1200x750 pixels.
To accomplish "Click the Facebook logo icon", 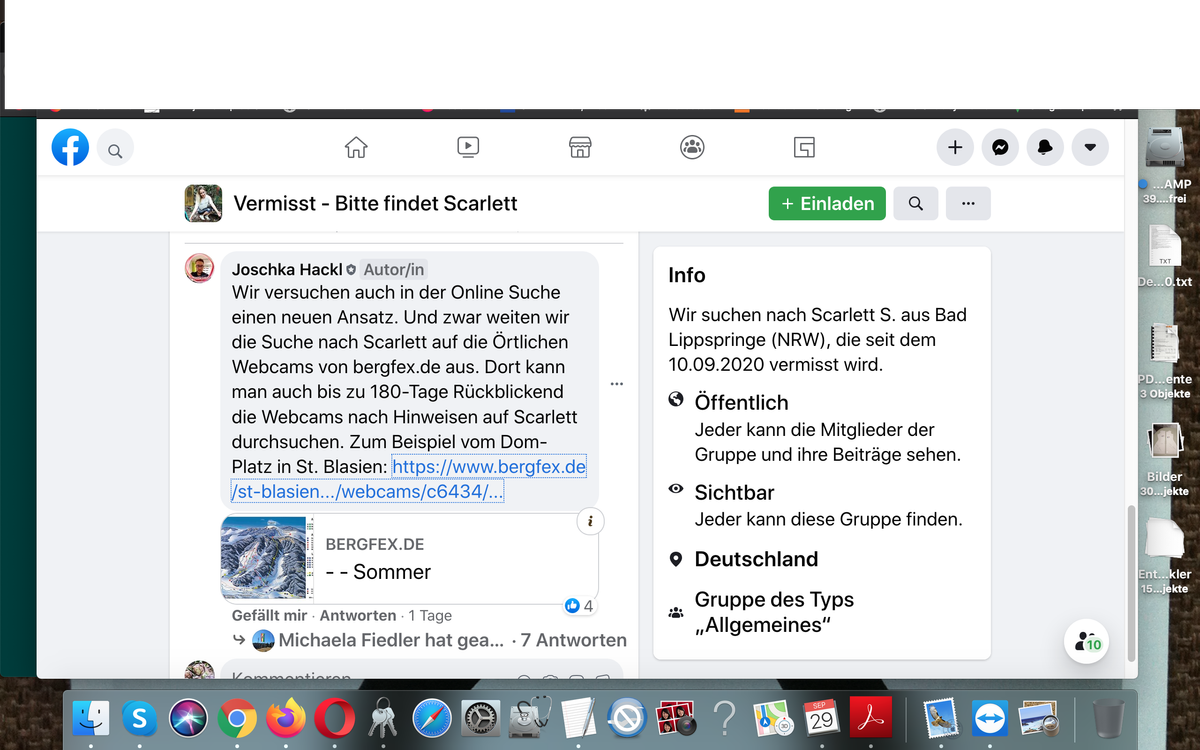I will click(x=70, y=148).
